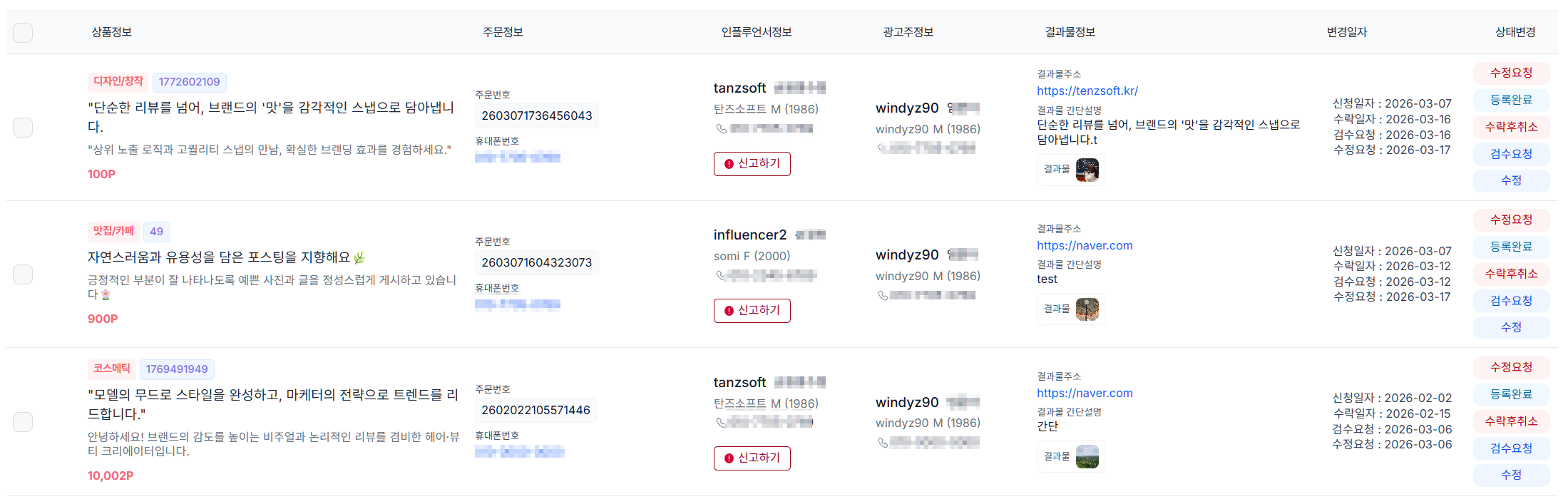Select the 코스메틱 category badge
Image resolution: width=1568 pixels, height=504 pixels.
pyautogui.click(x=110, y=369)
